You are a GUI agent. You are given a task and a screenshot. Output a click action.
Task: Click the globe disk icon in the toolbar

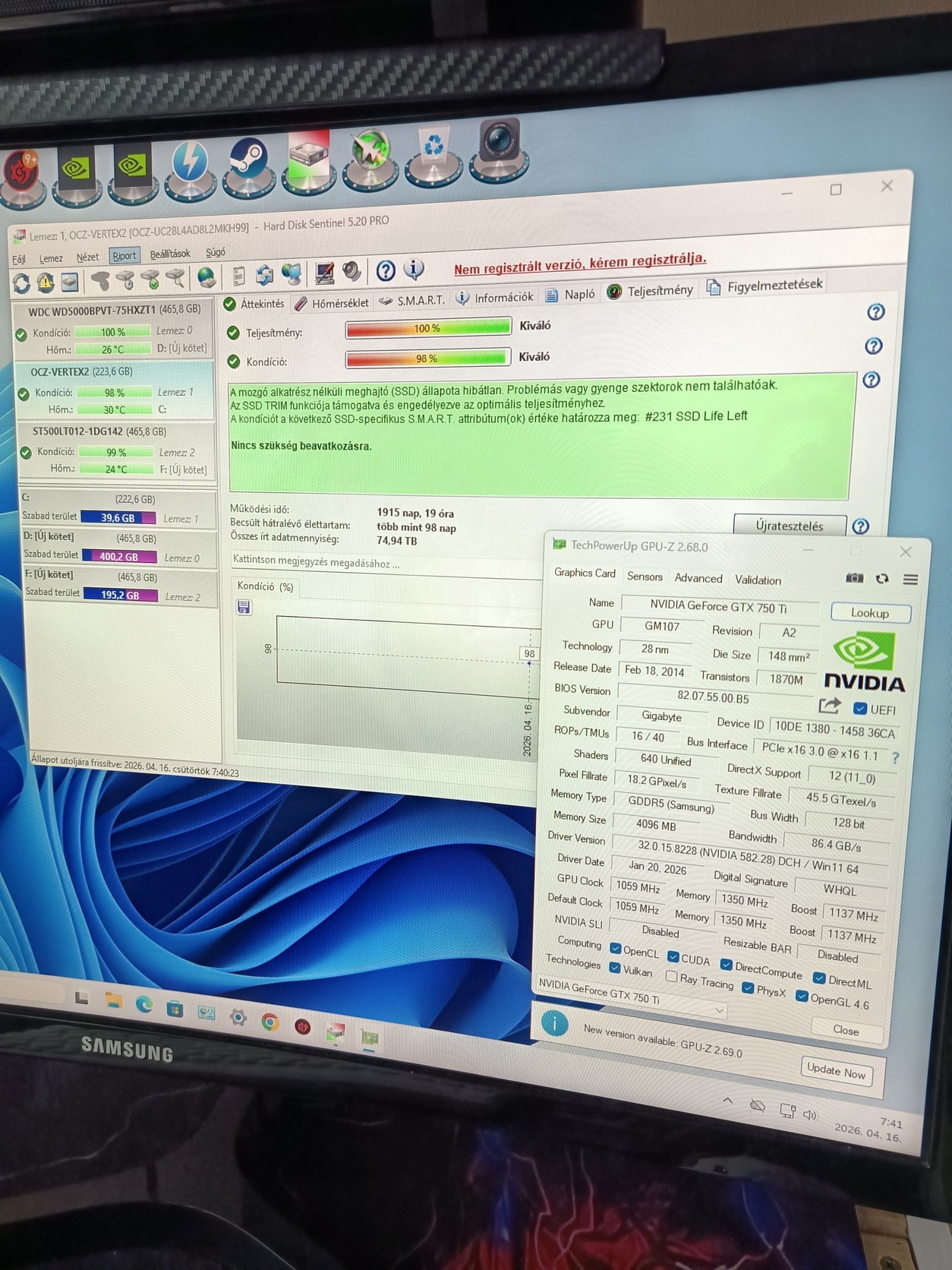pyautogui.click(x=206, y=277)
